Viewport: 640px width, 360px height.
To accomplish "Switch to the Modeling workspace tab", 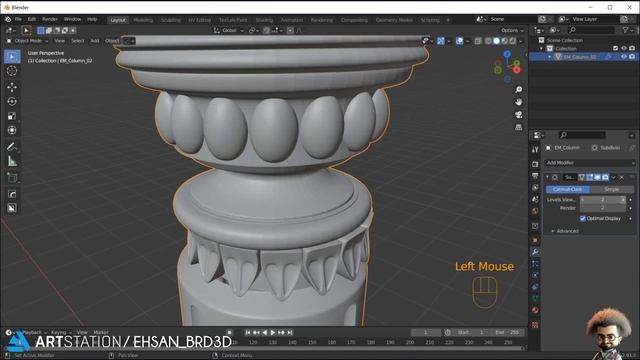I will [x=143, y=20].
